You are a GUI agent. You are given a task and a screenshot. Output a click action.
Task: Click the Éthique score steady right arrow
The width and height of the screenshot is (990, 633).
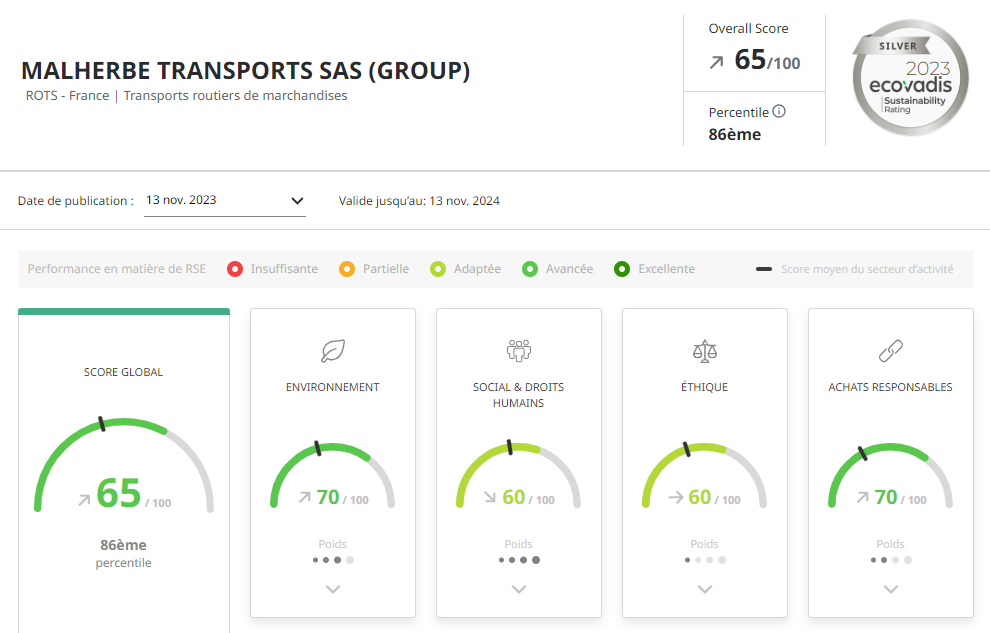[x=676, y=497]
